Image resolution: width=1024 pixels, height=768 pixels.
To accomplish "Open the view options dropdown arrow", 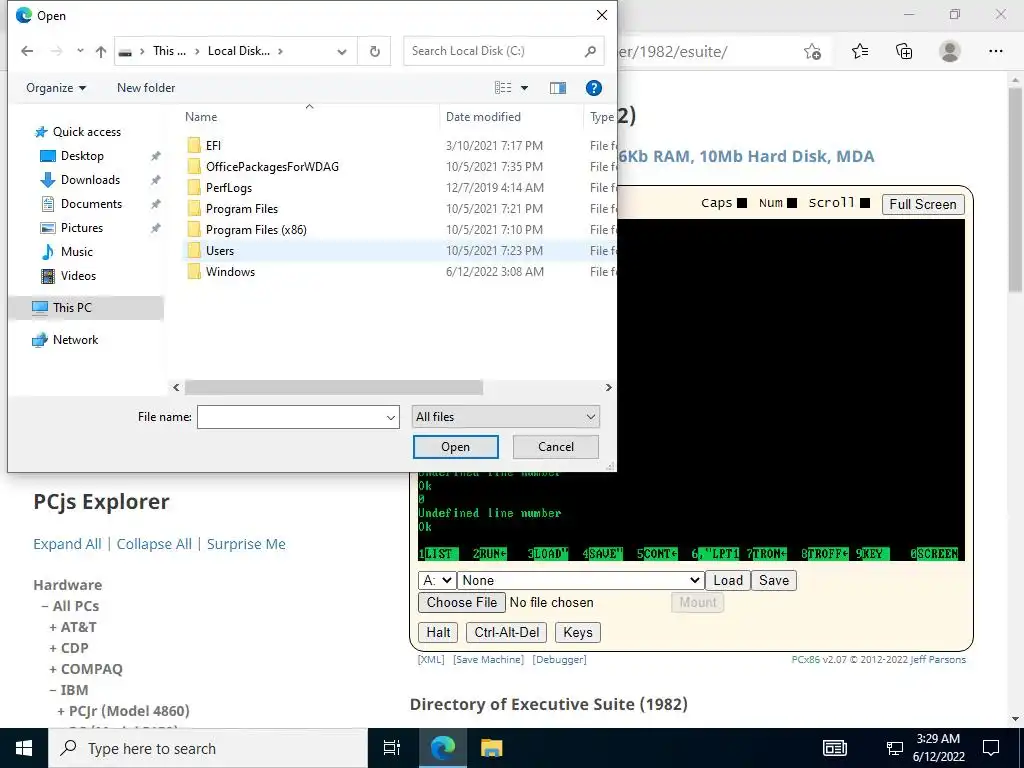I will (x=524, y=88).
